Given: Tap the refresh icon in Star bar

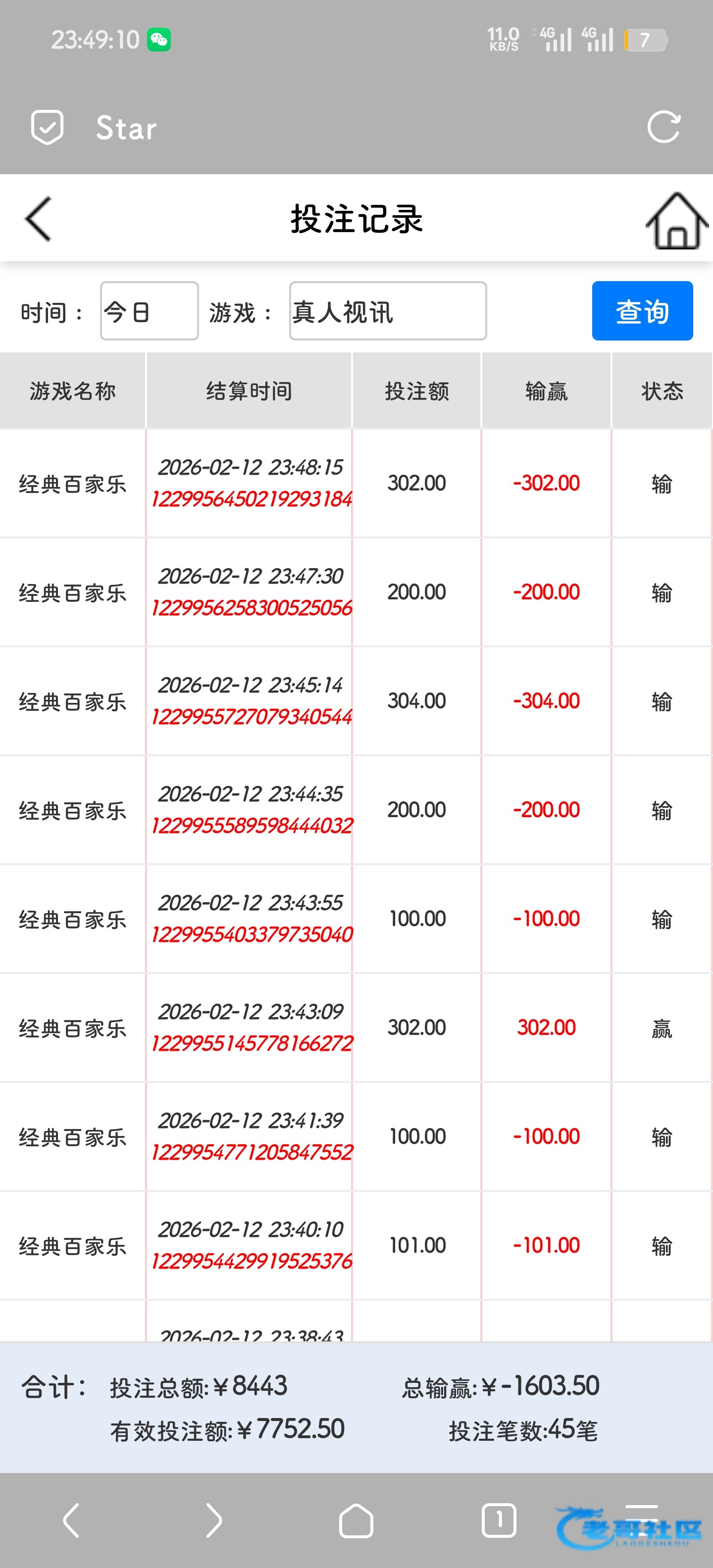Looking at the screenshot, I should [663, 127].
